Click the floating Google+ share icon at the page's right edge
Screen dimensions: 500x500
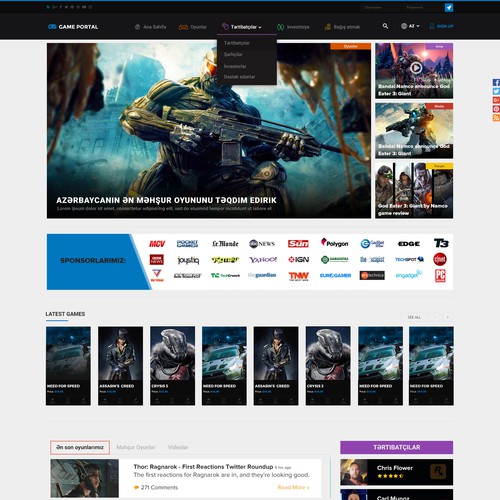(496, 100)
